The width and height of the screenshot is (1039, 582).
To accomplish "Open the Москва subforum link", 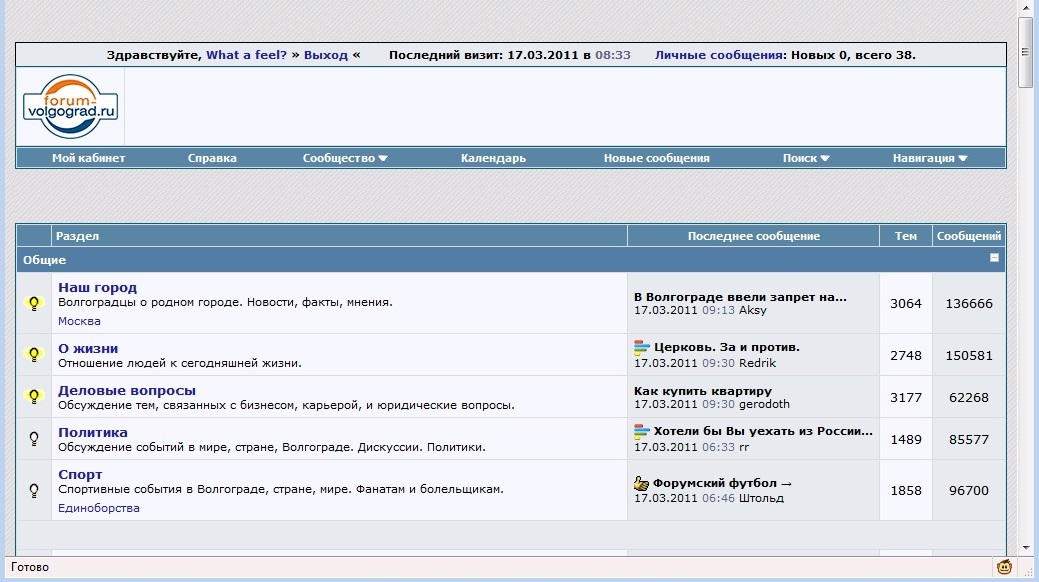I will point(79,321).
